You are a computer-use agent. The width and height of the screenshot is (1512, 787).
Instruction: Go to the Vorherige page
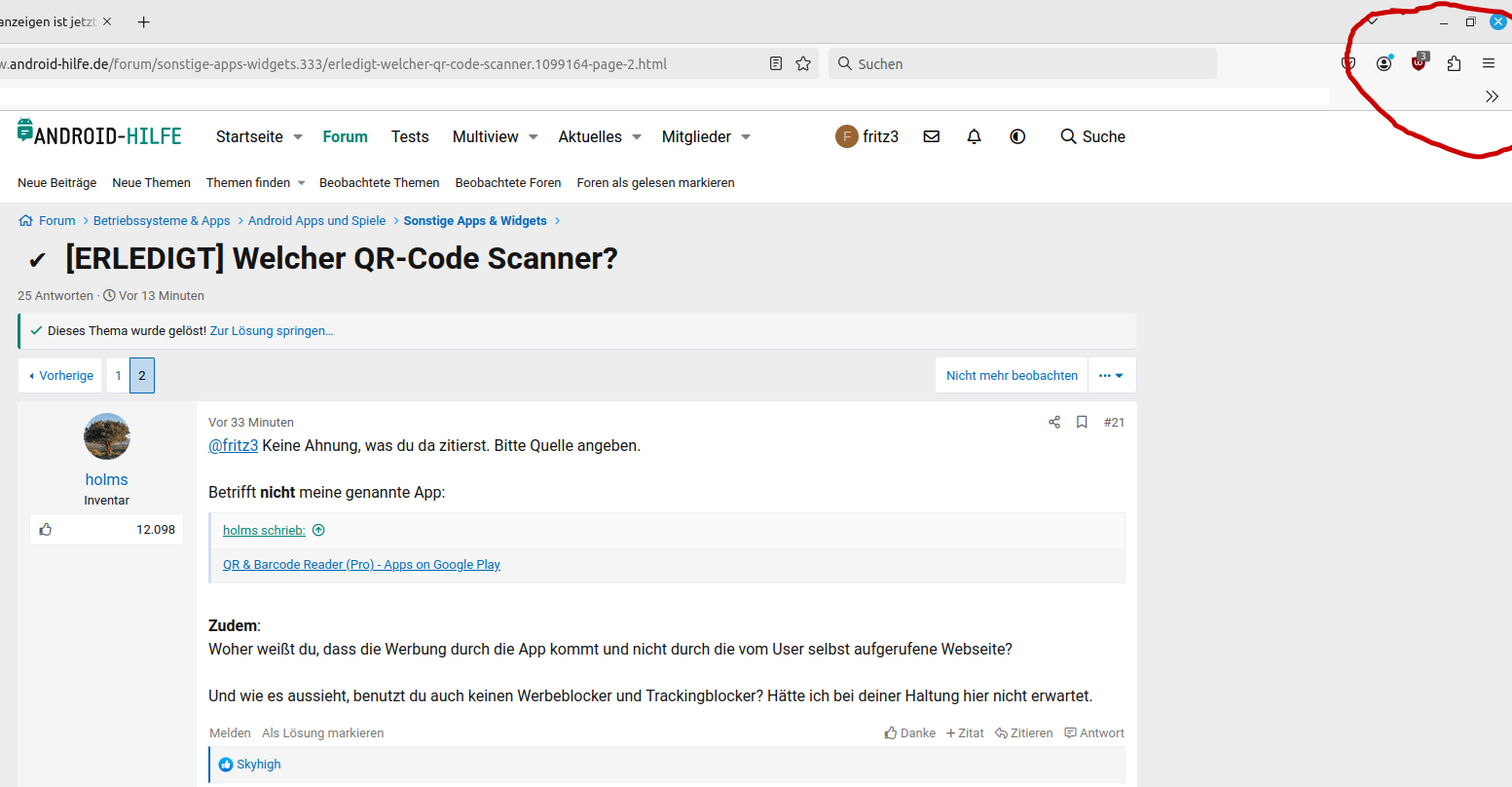(61, 375)
